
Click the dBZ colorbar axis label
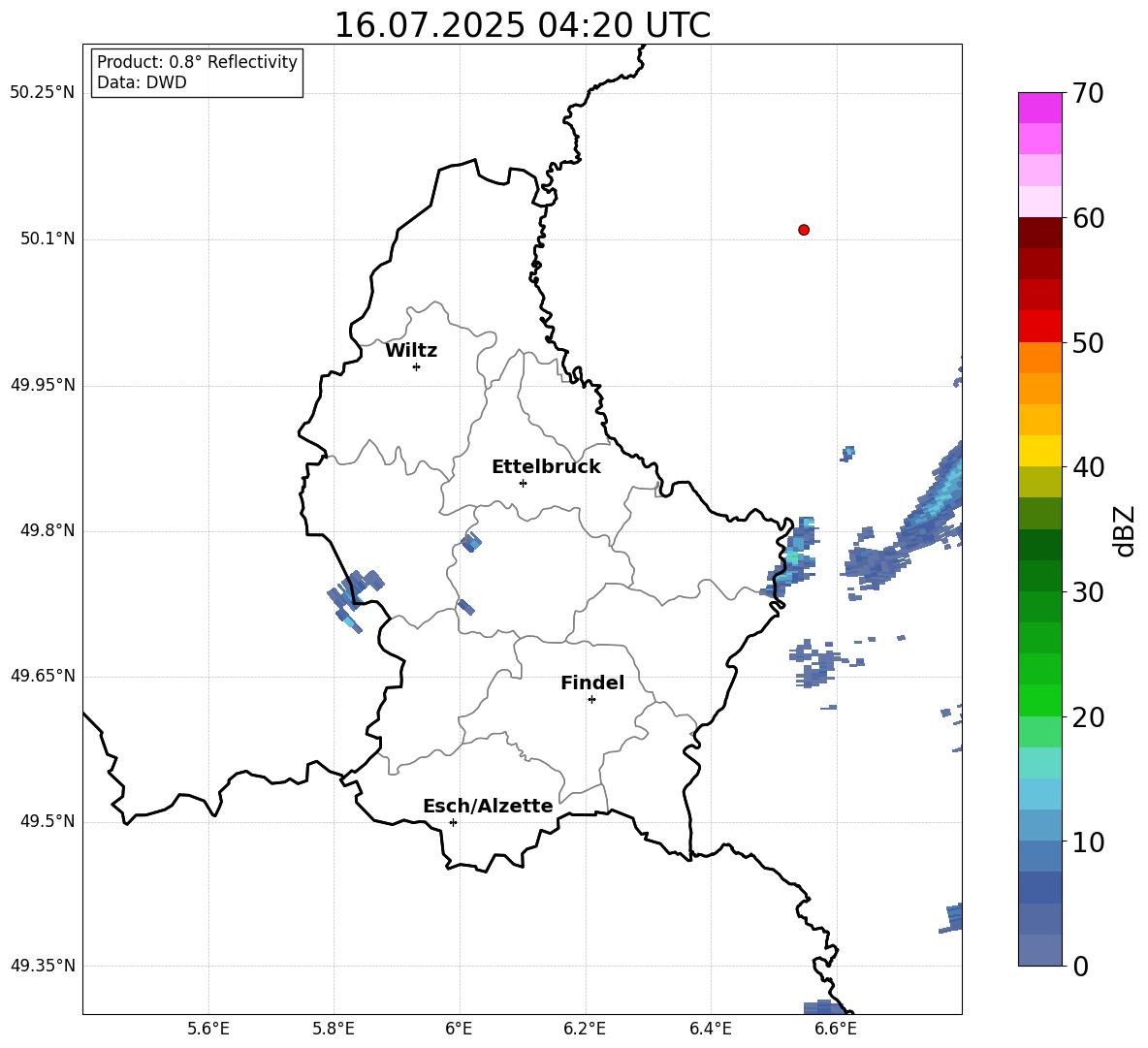tap(1126, 531)
